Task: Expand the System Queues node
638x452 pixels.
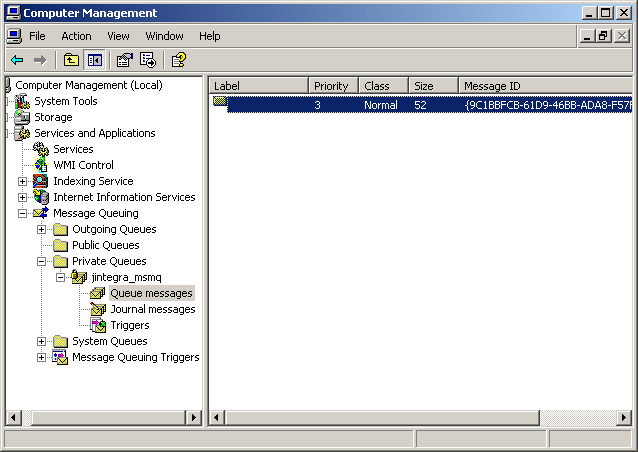Action: (42, 341)
